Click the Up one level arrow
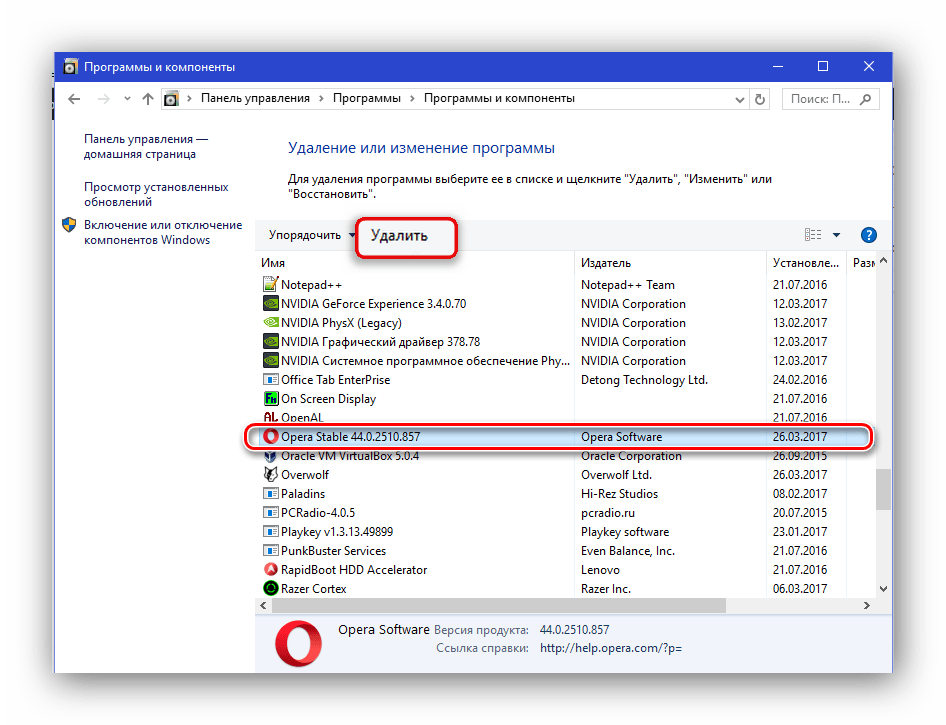Image resolution: width=946 pixels, height=725 pixels. (148, 99)
